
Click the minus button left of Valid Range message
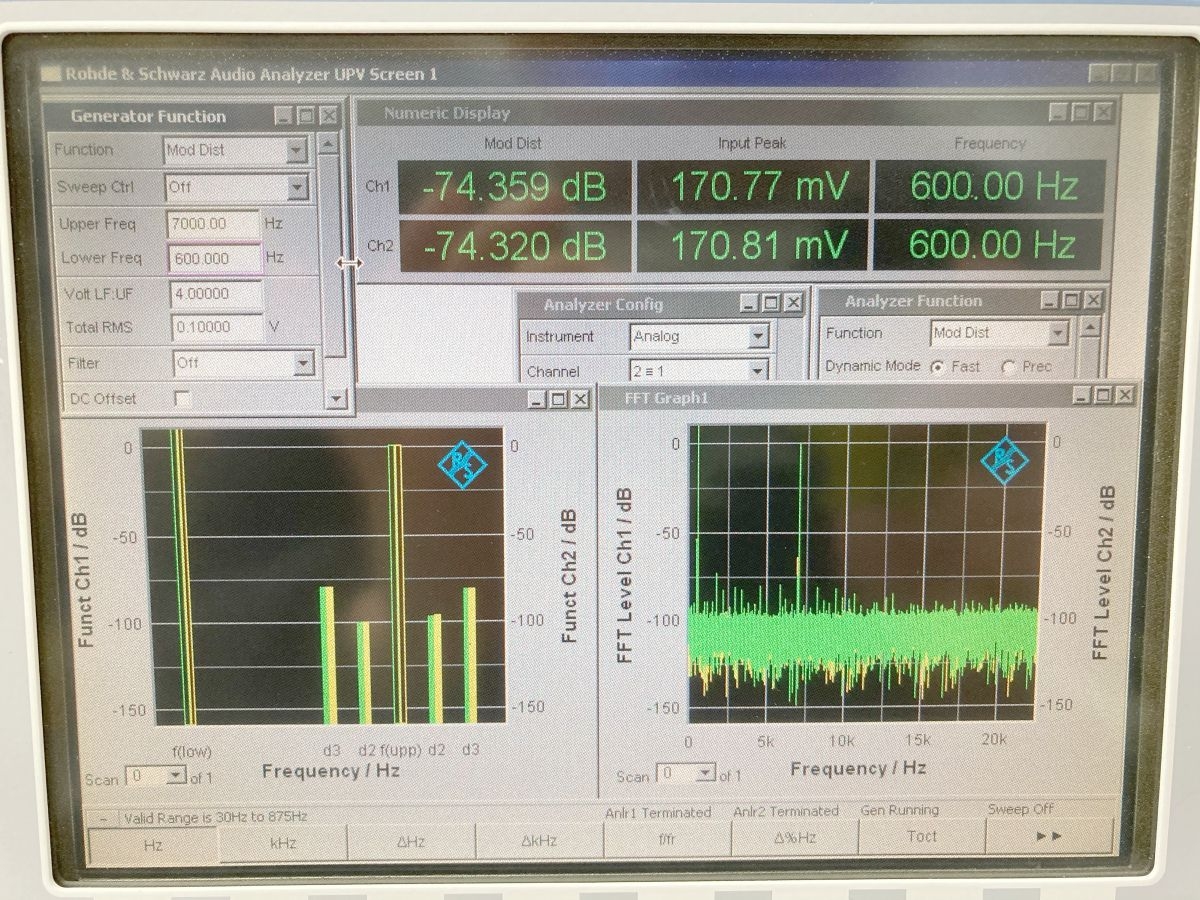(103, 818)
